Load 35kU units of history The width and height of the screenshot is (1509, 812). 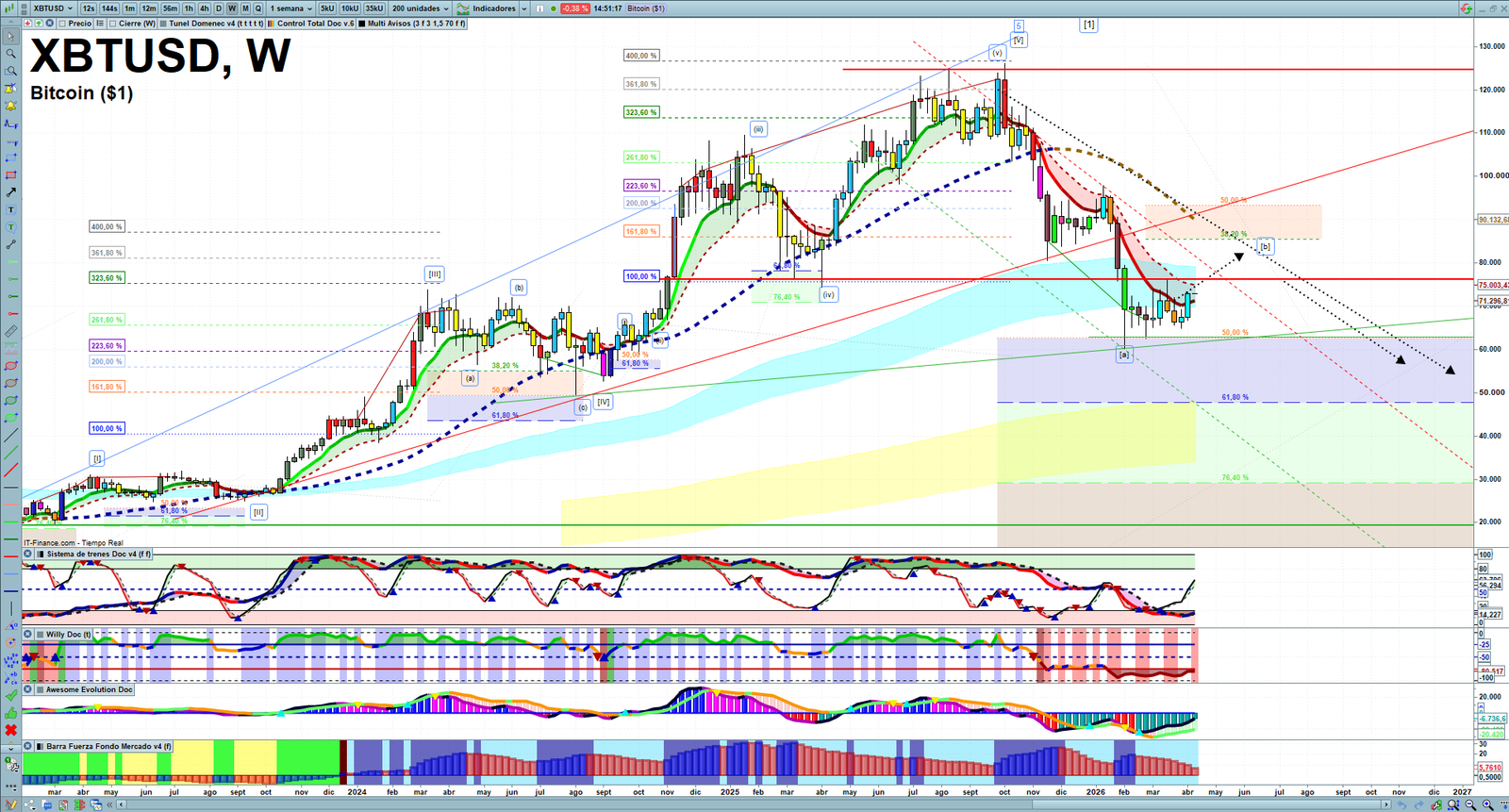coord(374,8)
